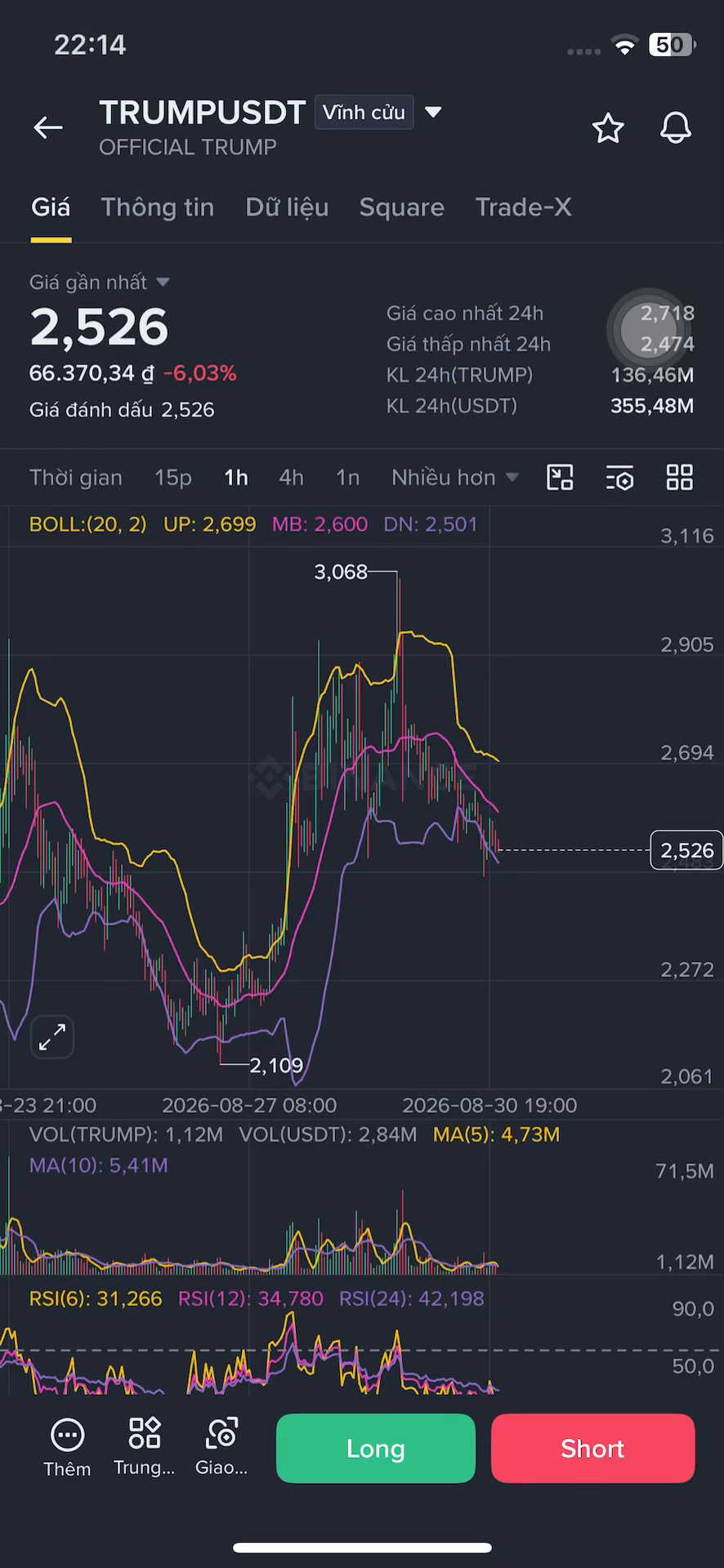The image size is (724, 1568).
Task: Select the 1h timeframe
Action: [x=236, y=478]
